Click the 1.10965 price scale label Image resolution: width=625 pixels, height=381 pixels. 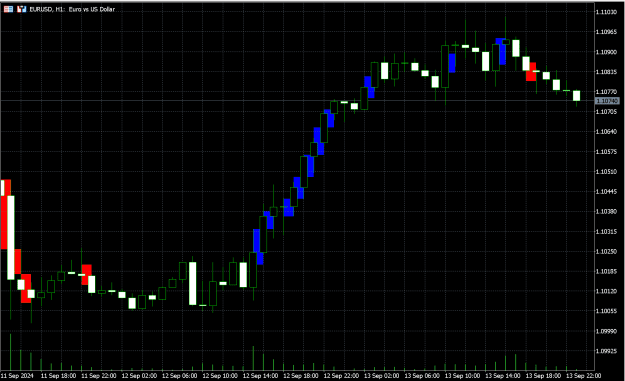[x=606, y=32]
